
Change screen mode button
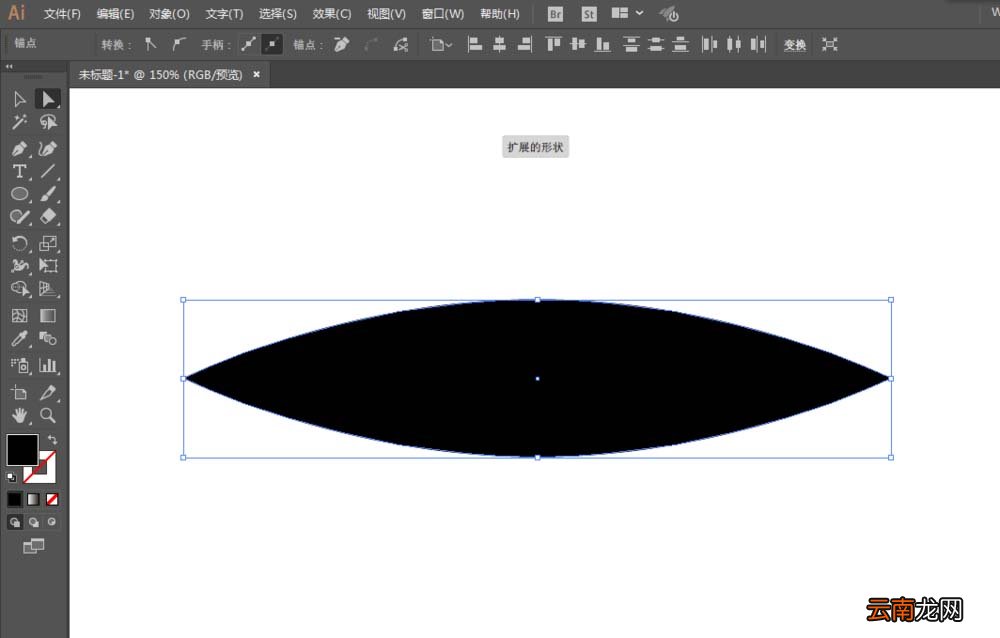[x=33, y=546]
